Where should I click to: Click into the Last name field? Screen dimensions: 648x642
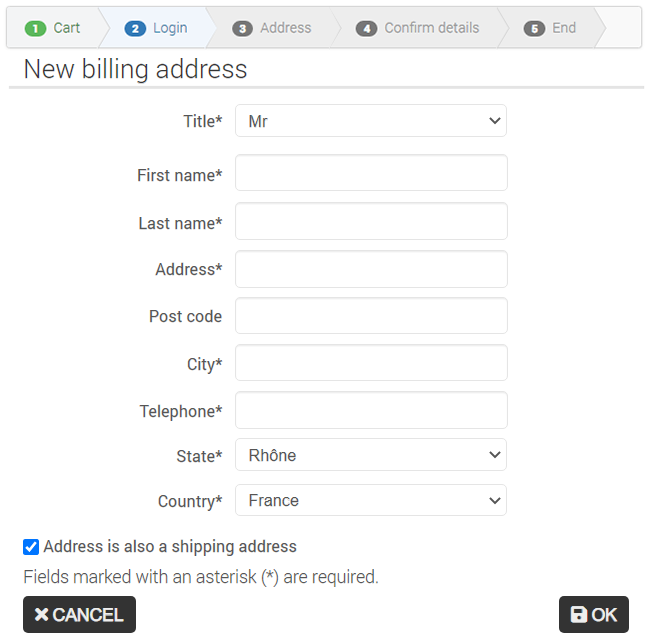(x=371, y=221)
